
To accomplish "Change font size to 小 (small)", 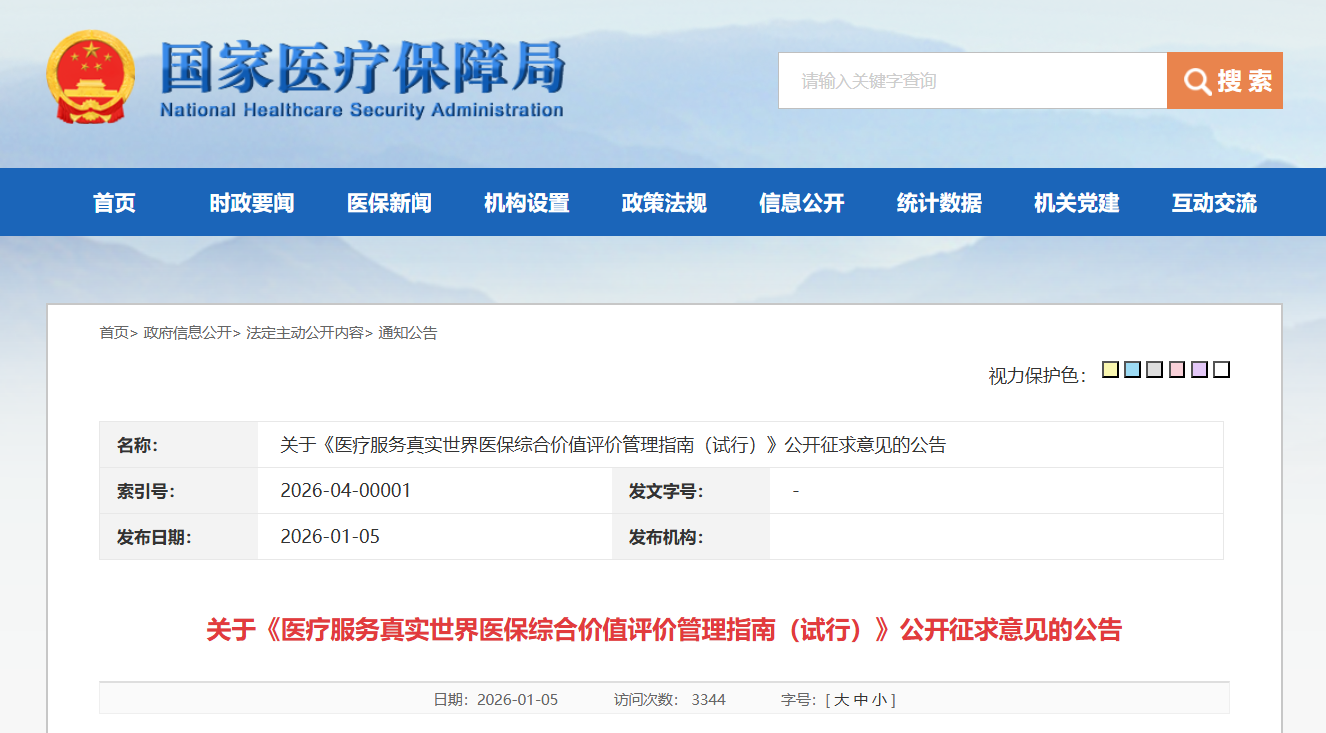I will pyautogui.click(x=878, y=700).
